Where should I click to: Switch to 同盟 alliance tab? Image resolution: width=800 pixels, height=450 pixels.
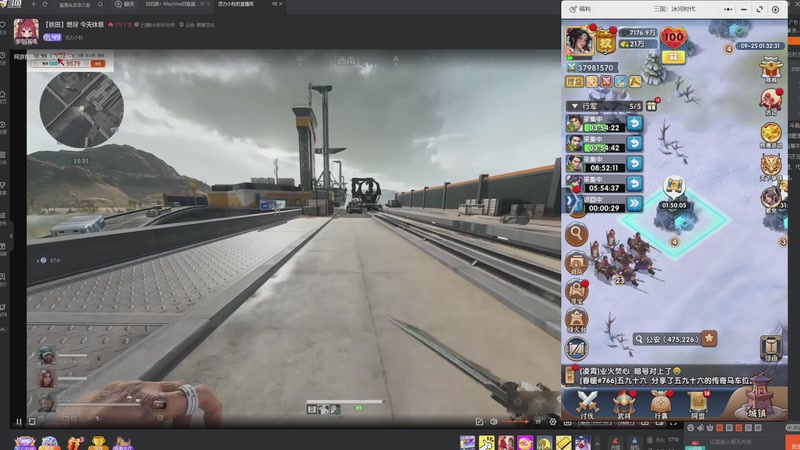[697, 405]
